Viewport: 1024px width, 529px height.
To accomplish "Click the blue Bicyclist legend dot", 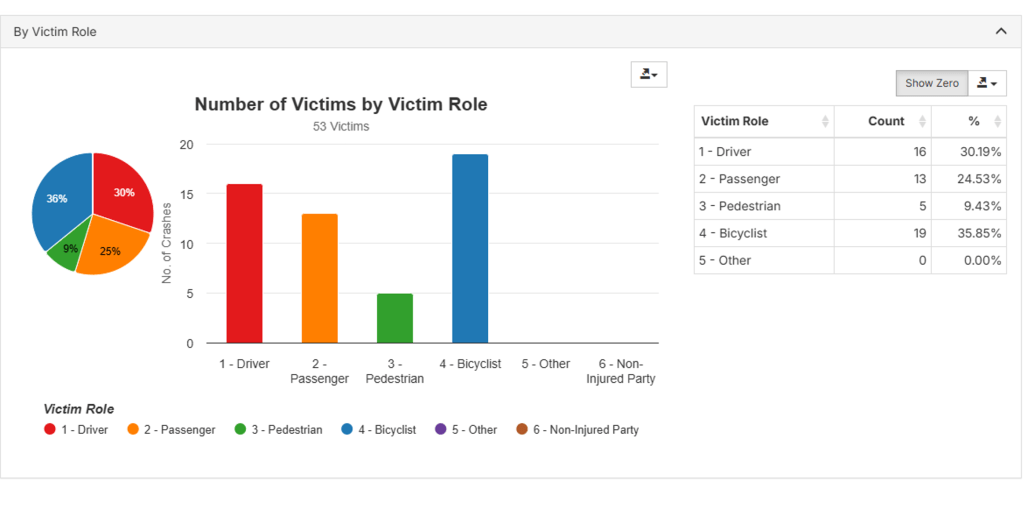I will pyautogui.click(x=347, y=430).
